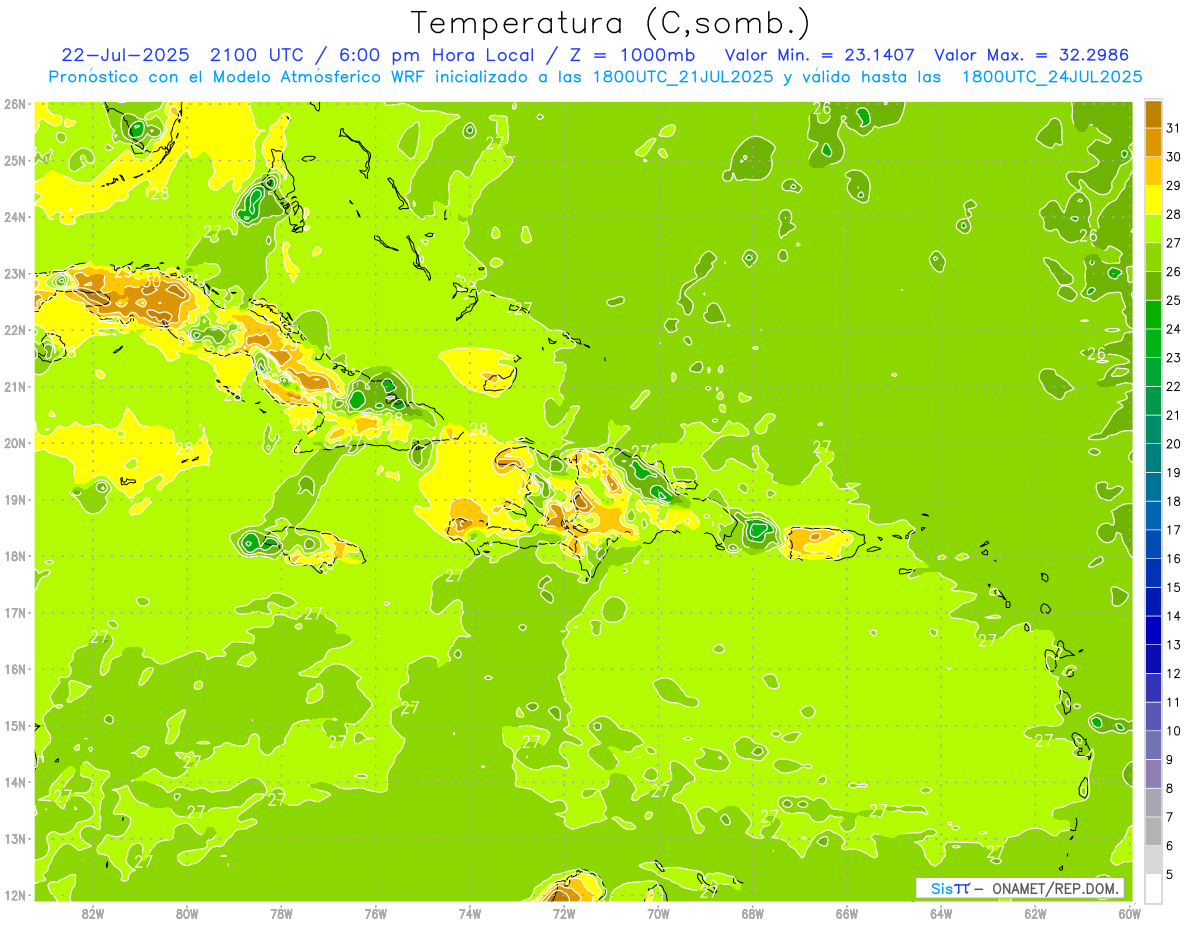This screenshot has width=1200, height=927.
Task: Click the '70W' longitude axis label
Action: 658,913
